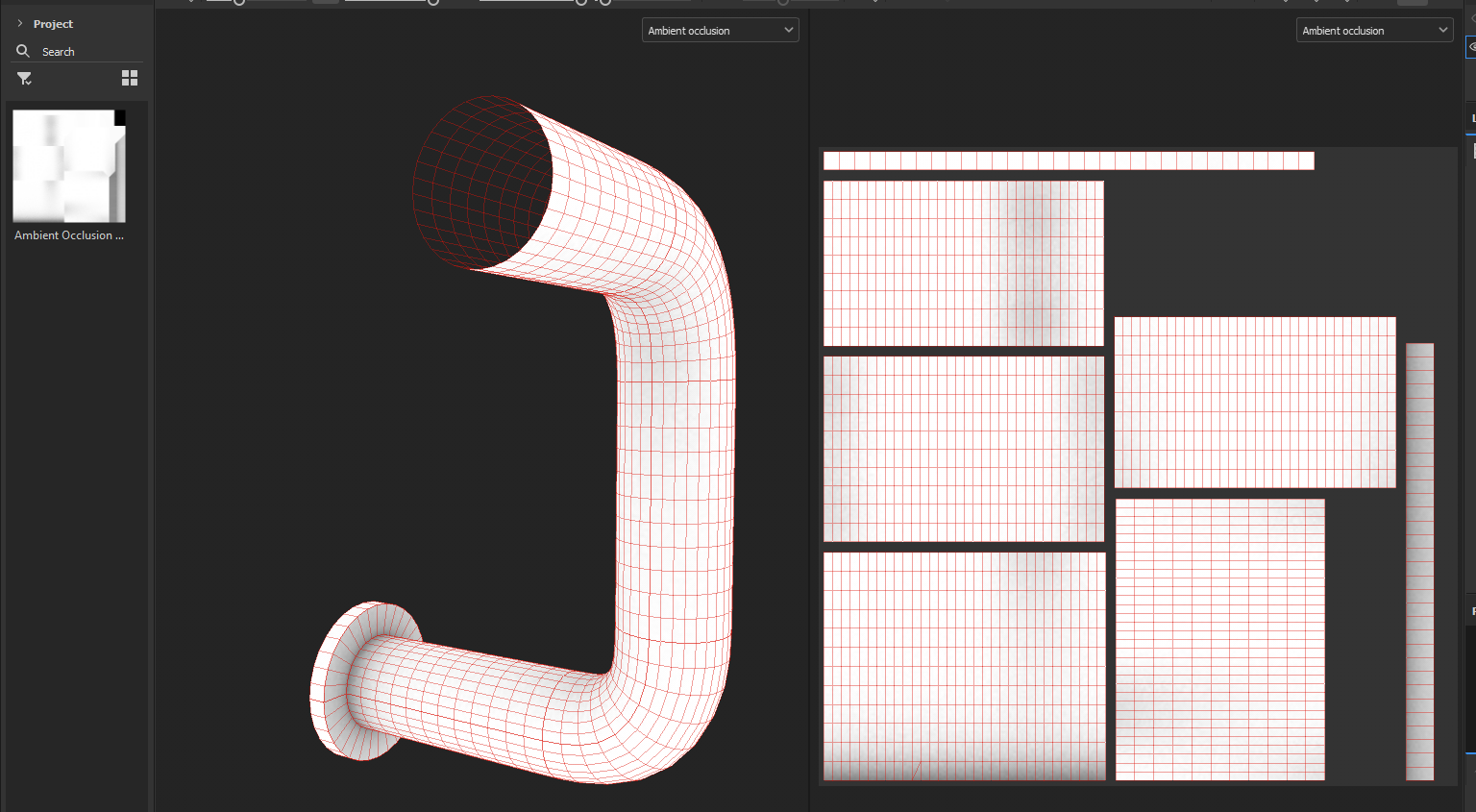1476x812 pixels.
Task: Expand the Project panel chevron
Action: 19,23
